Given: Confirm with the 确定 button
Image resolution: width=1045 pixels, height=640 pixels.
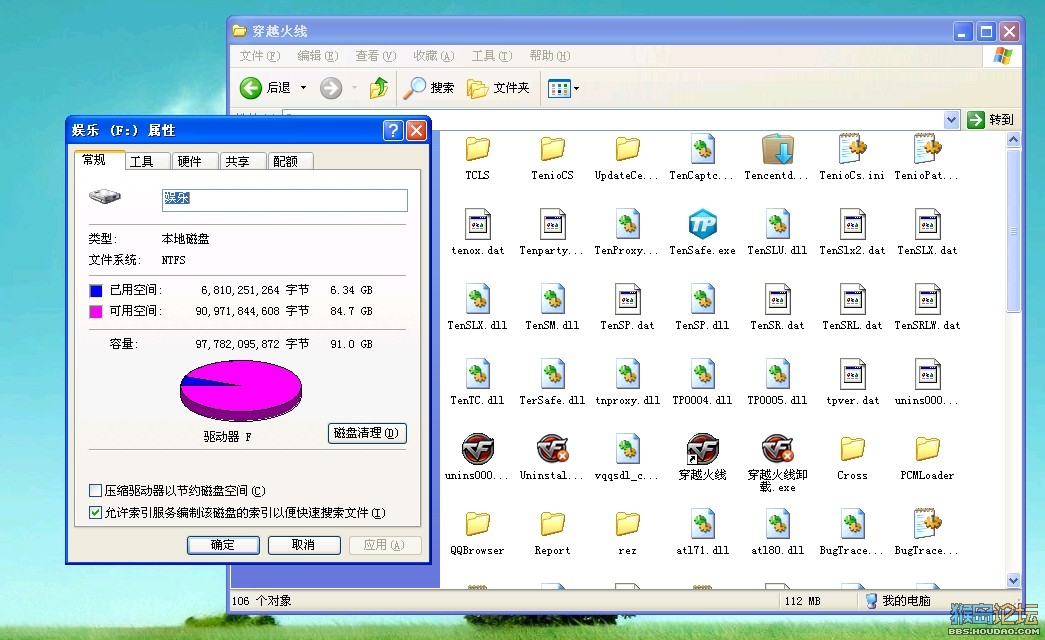Looking at the screenshot, I should point(223,545).
